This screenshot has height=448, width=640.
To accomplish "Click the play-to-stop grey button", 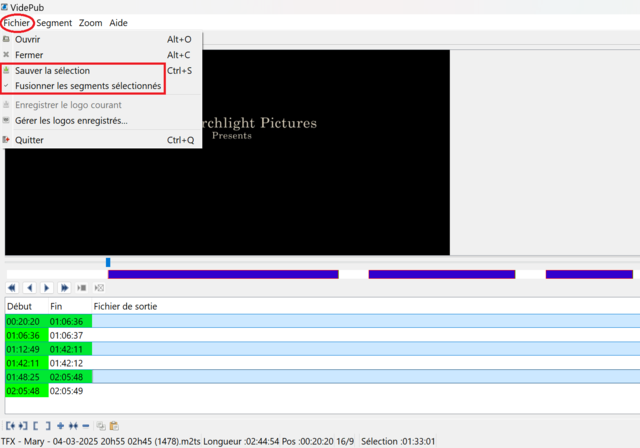I will pyautogui.click(x=82, y=288).
